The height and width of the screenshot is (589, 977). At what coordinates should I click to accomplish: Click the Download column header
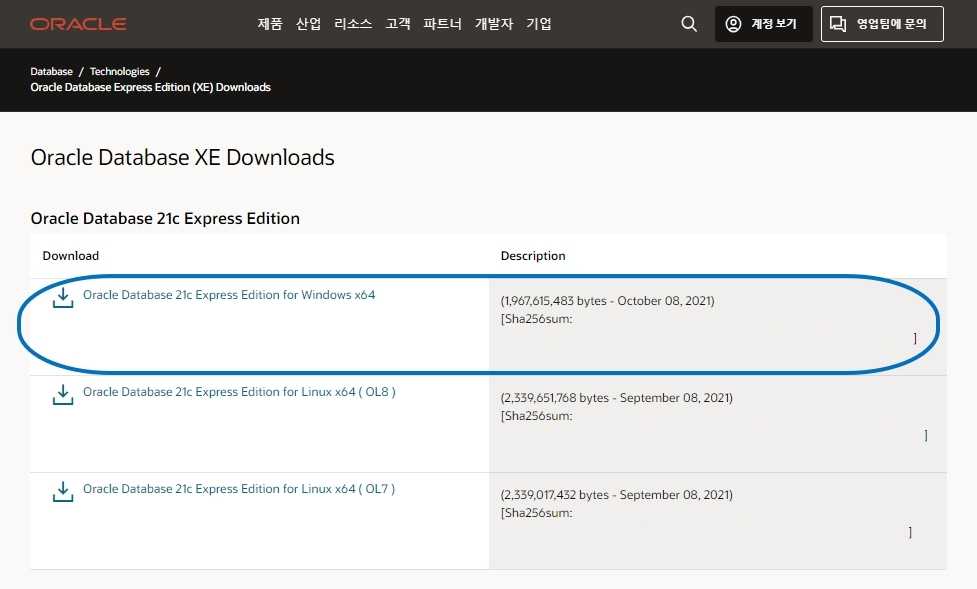point(70,256)
